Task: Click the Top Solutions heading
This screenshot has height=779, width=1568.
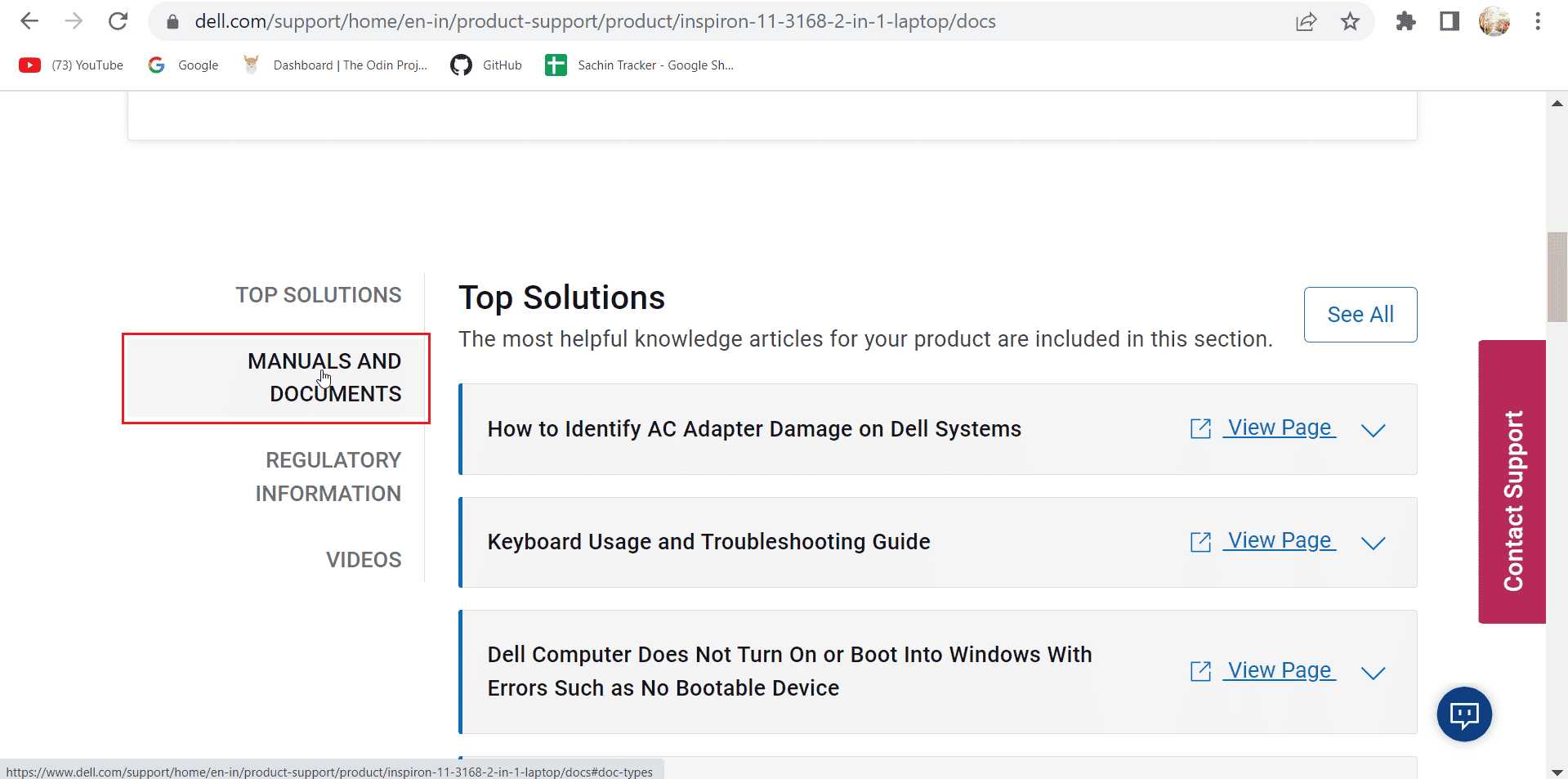Action: coord(561,298)
